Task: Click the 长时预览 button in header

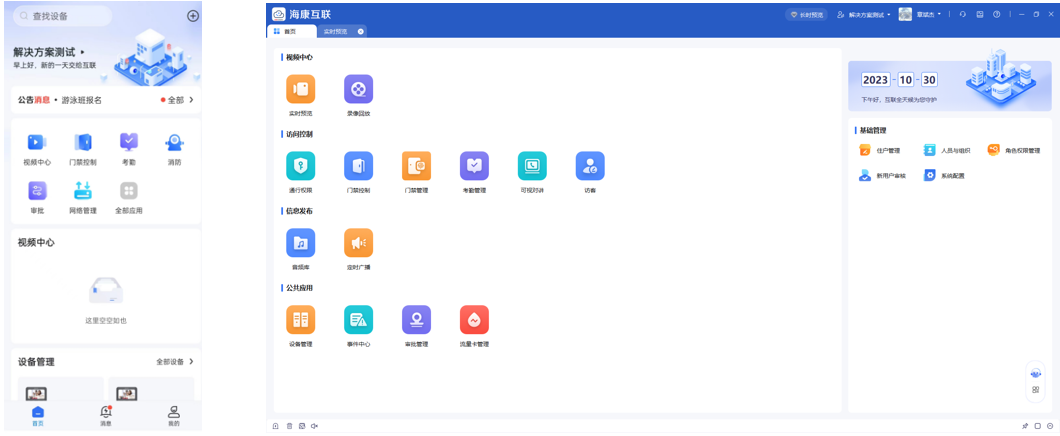Action: point(806,15)
